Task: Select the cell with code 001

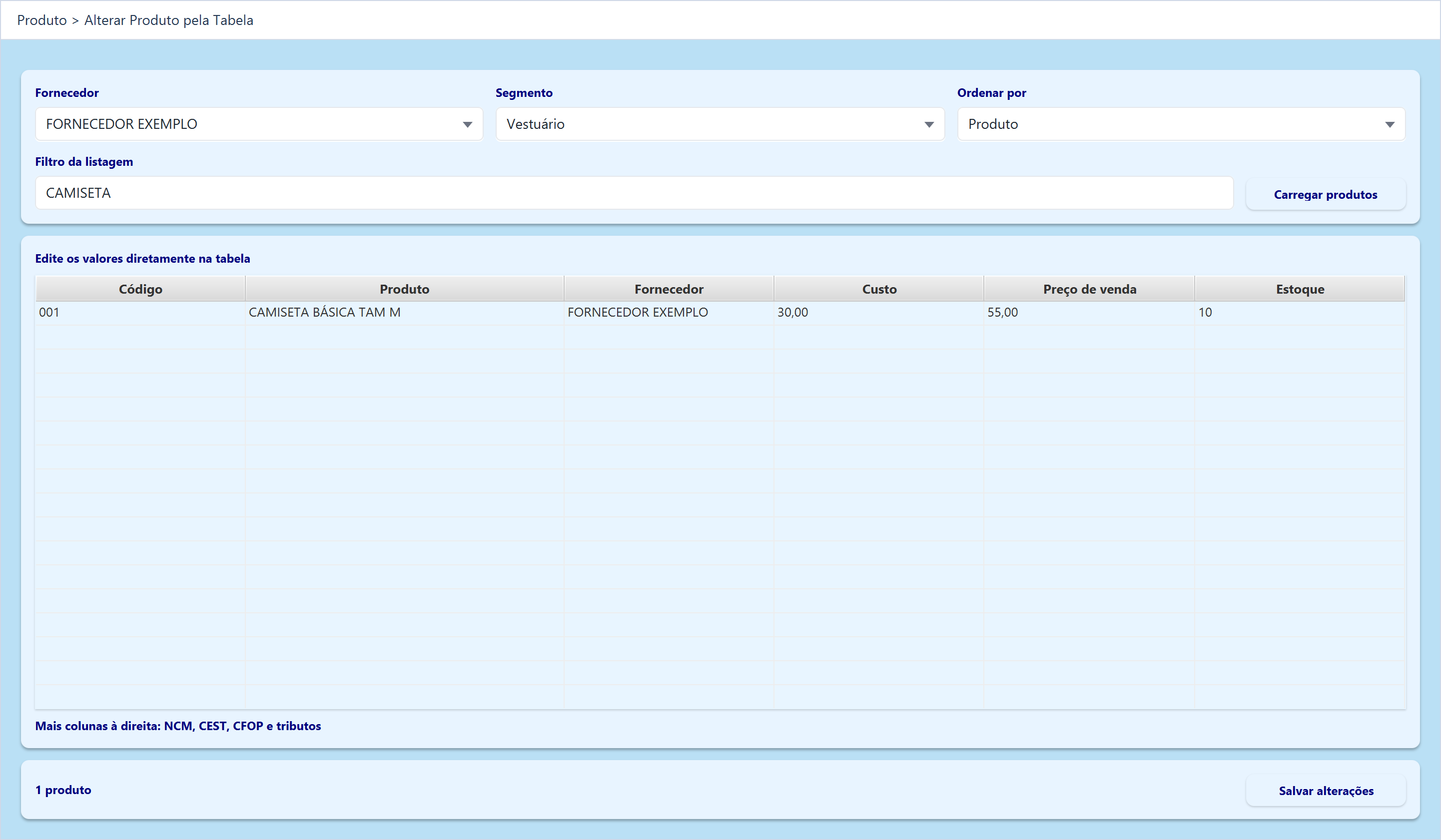Action: tap(141, 313)
